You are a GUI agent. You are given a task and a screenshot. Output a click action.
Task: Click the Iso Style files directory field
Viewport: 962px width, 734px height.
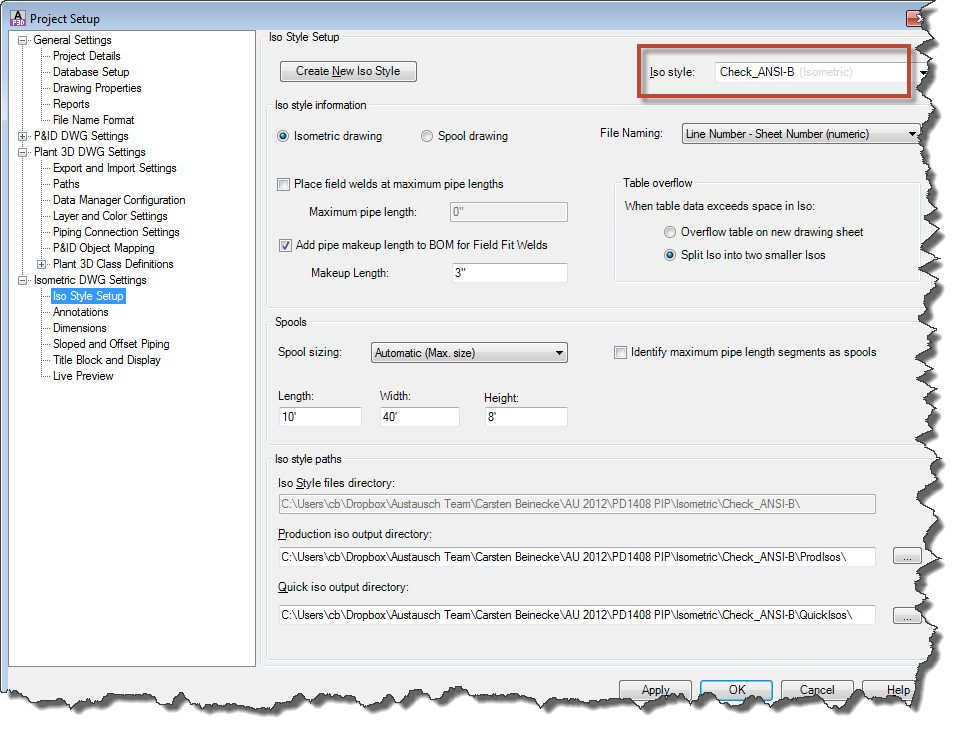[x=577, y=504]
